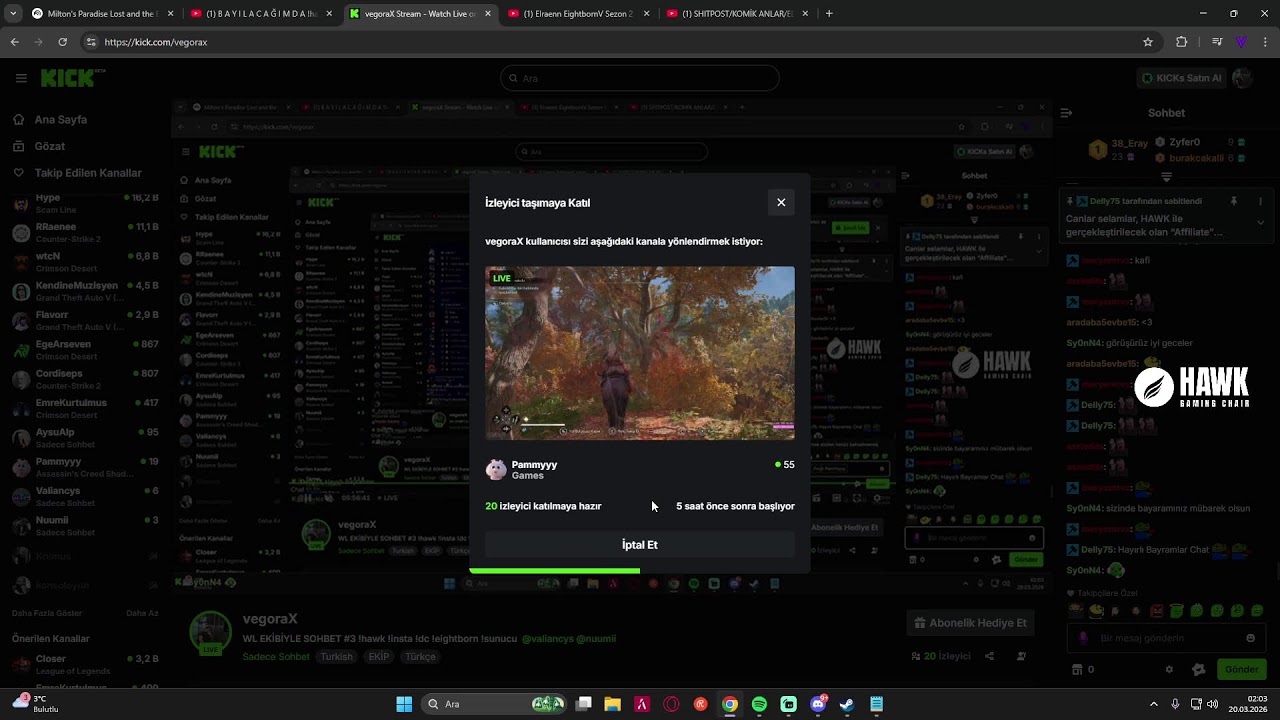Click the KICKs Satın Al button
This screenshot has height=720, width=1280.
[1182, 78]
